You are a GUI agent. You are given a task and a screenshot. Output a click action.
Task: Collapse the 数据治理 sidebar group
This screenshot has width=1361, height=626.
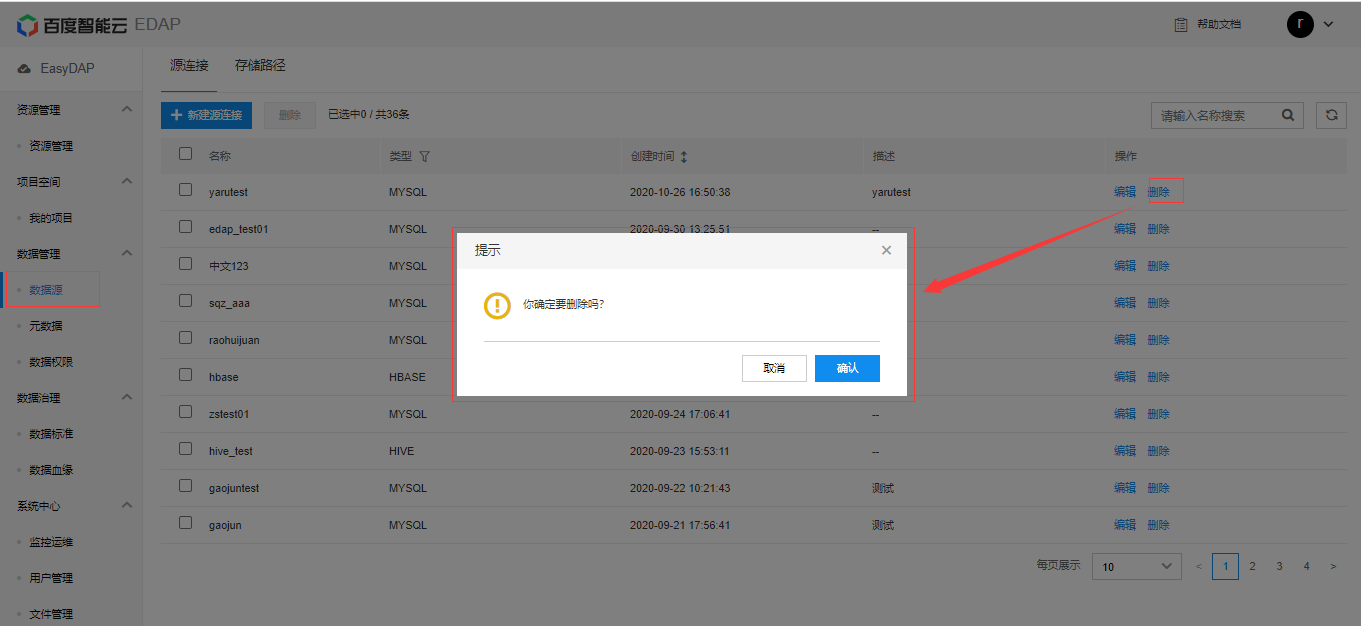pos(127,397)
